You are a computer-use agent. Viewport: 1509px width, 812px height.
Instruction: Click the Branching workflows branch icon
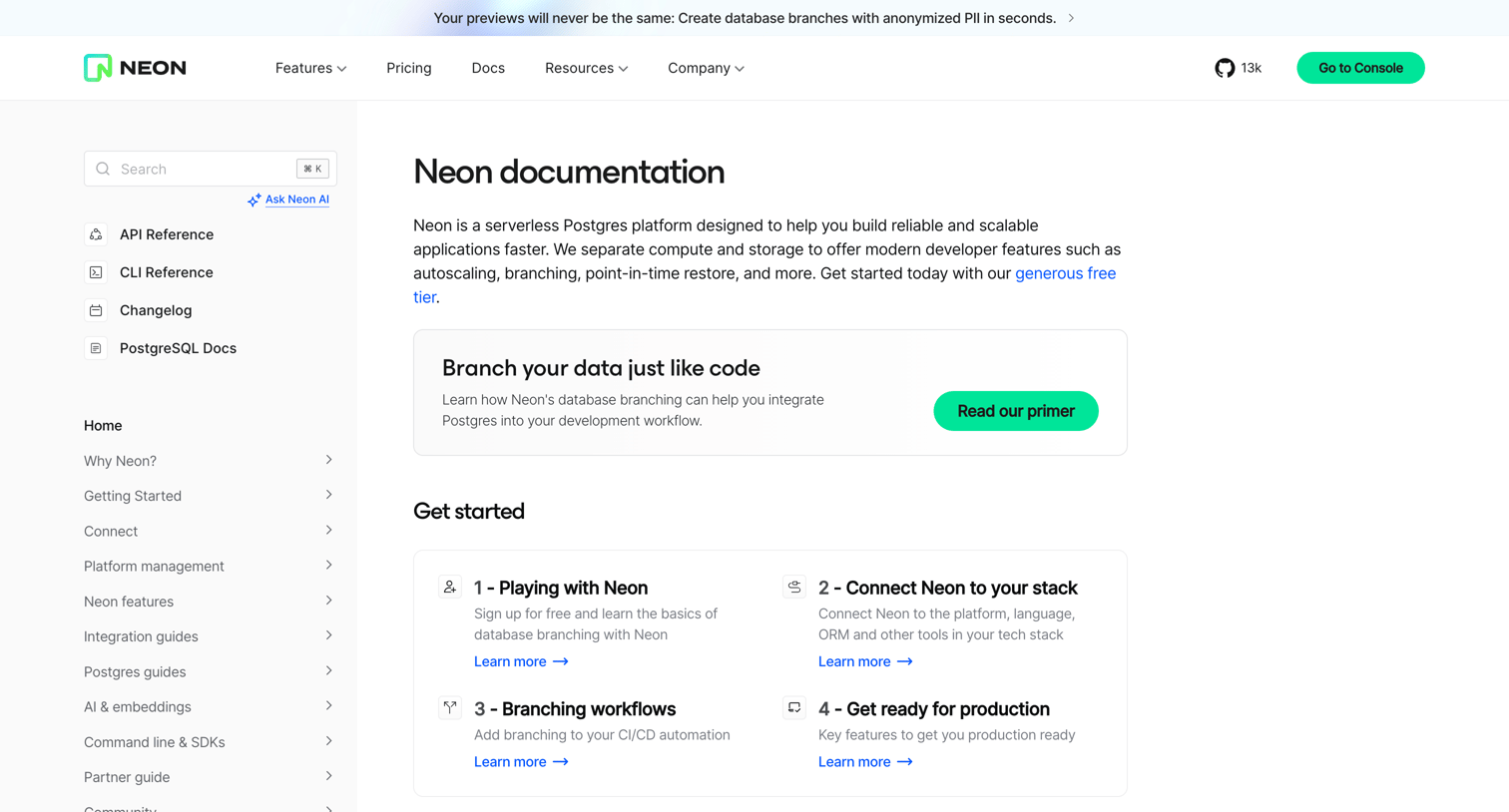[450, 707]
